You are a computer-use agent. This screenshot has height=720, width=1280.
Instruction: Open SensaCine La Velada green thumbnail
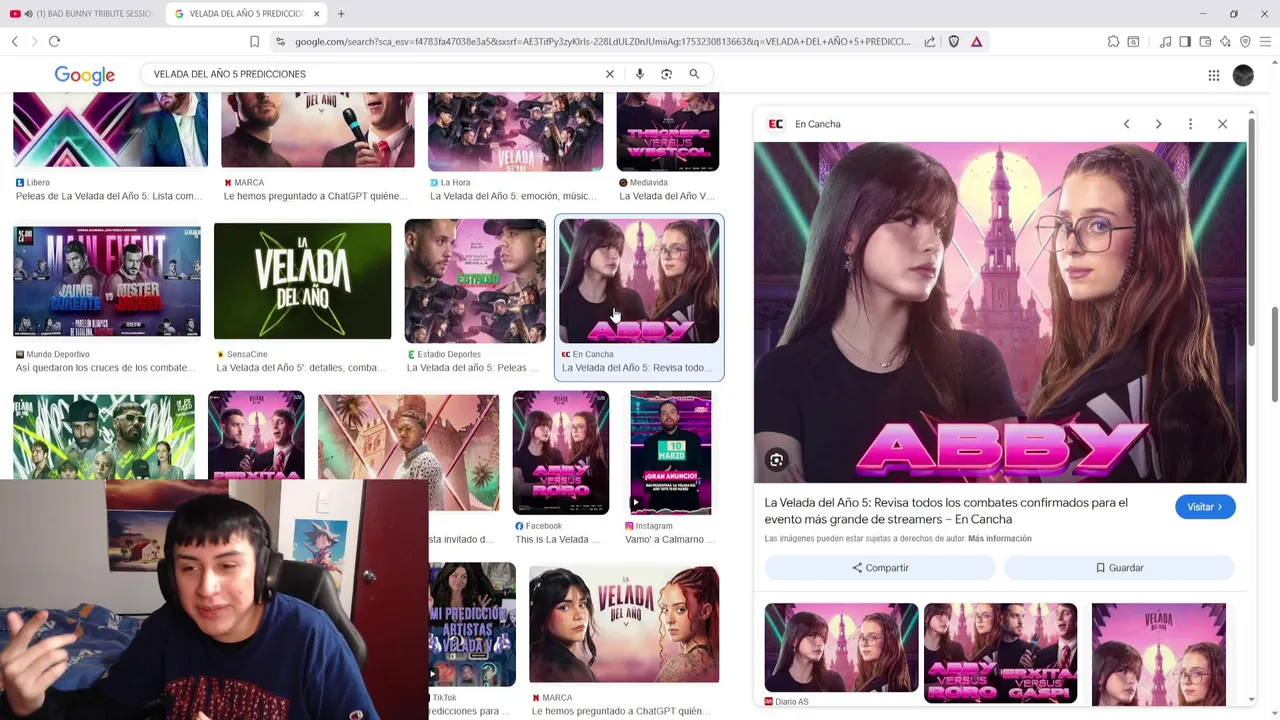(x=303, y=281)
